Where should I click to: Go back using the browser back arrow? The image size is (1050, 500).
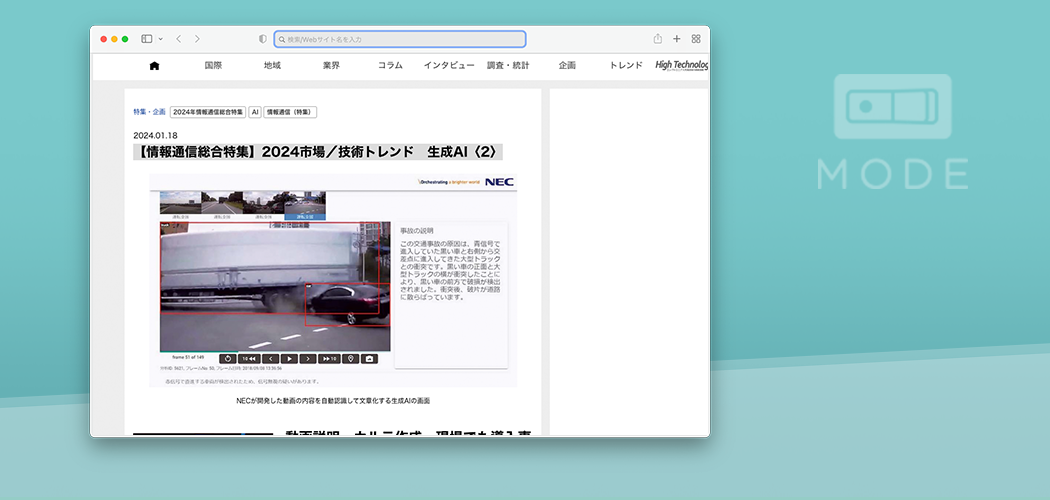[178, 39]
